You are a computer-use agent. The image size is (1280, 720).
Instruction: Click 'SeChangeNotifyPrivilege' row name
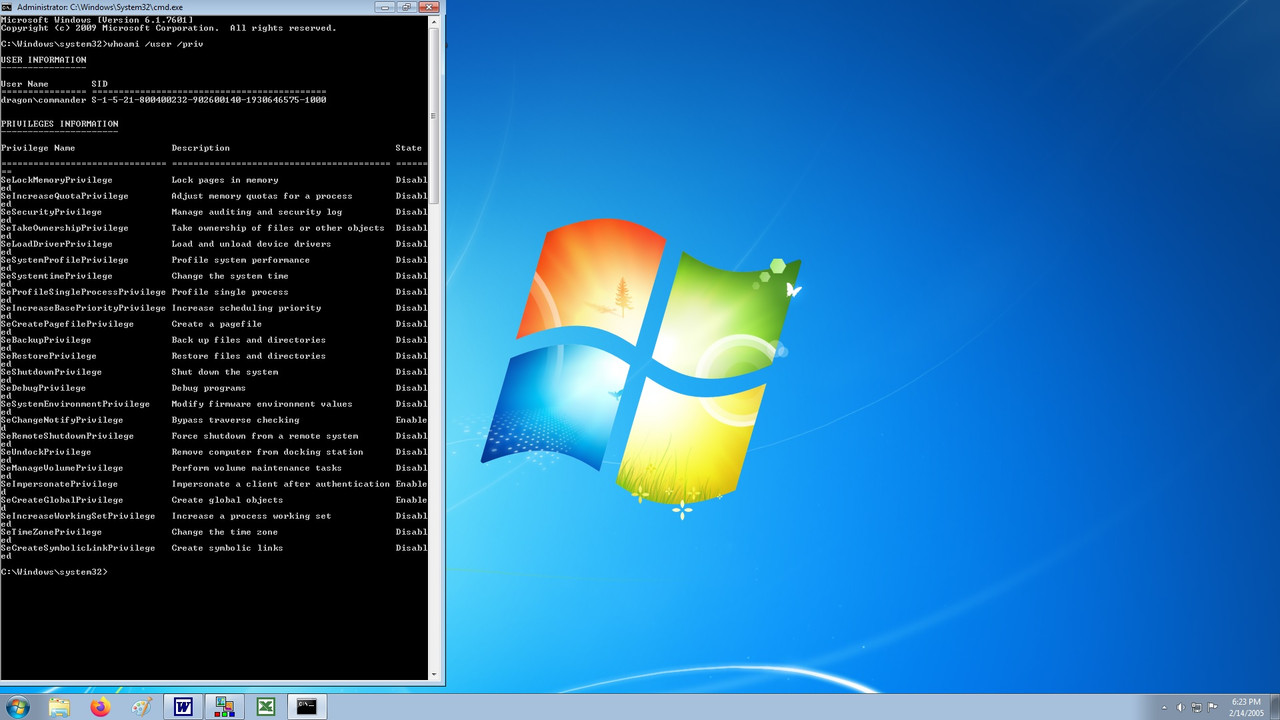[62, 420]
